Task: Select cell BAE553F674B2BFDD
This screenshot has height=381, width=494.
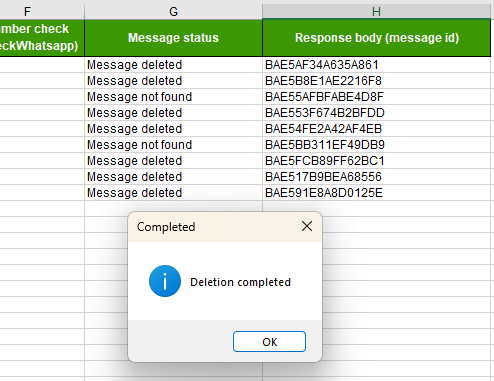Action: coord(377,113)
